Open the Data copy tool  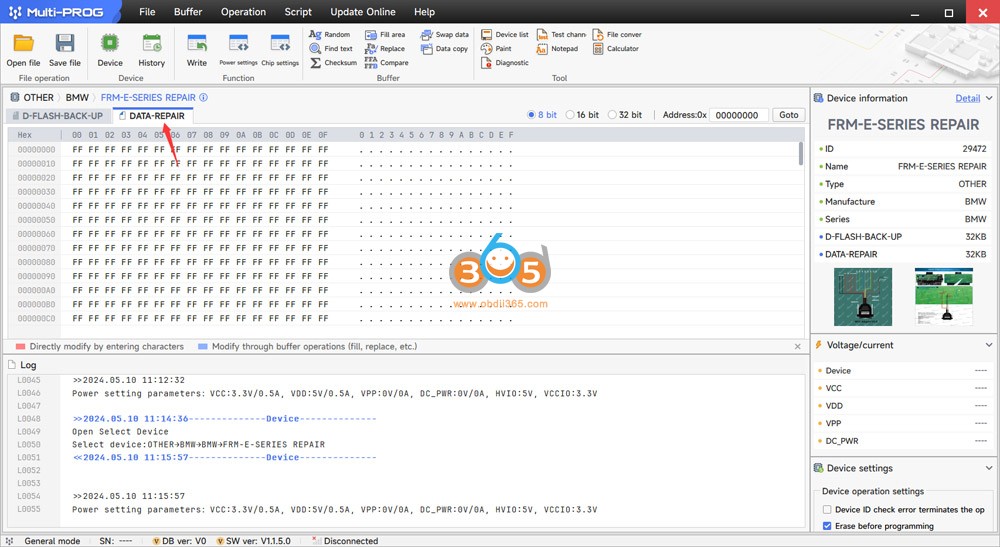445,48
